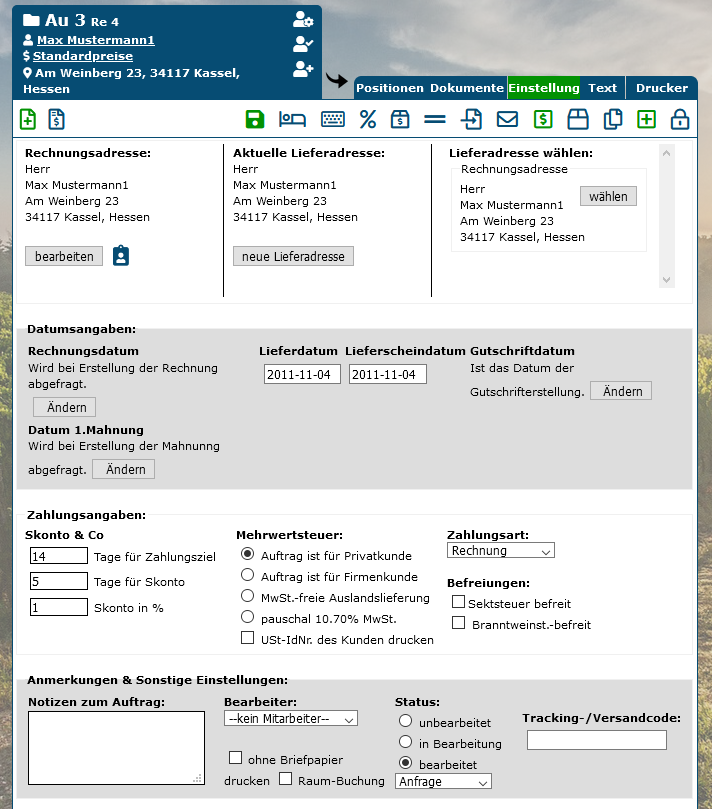
Task: Click the green save disk icon
Action: tap(255, 120)
